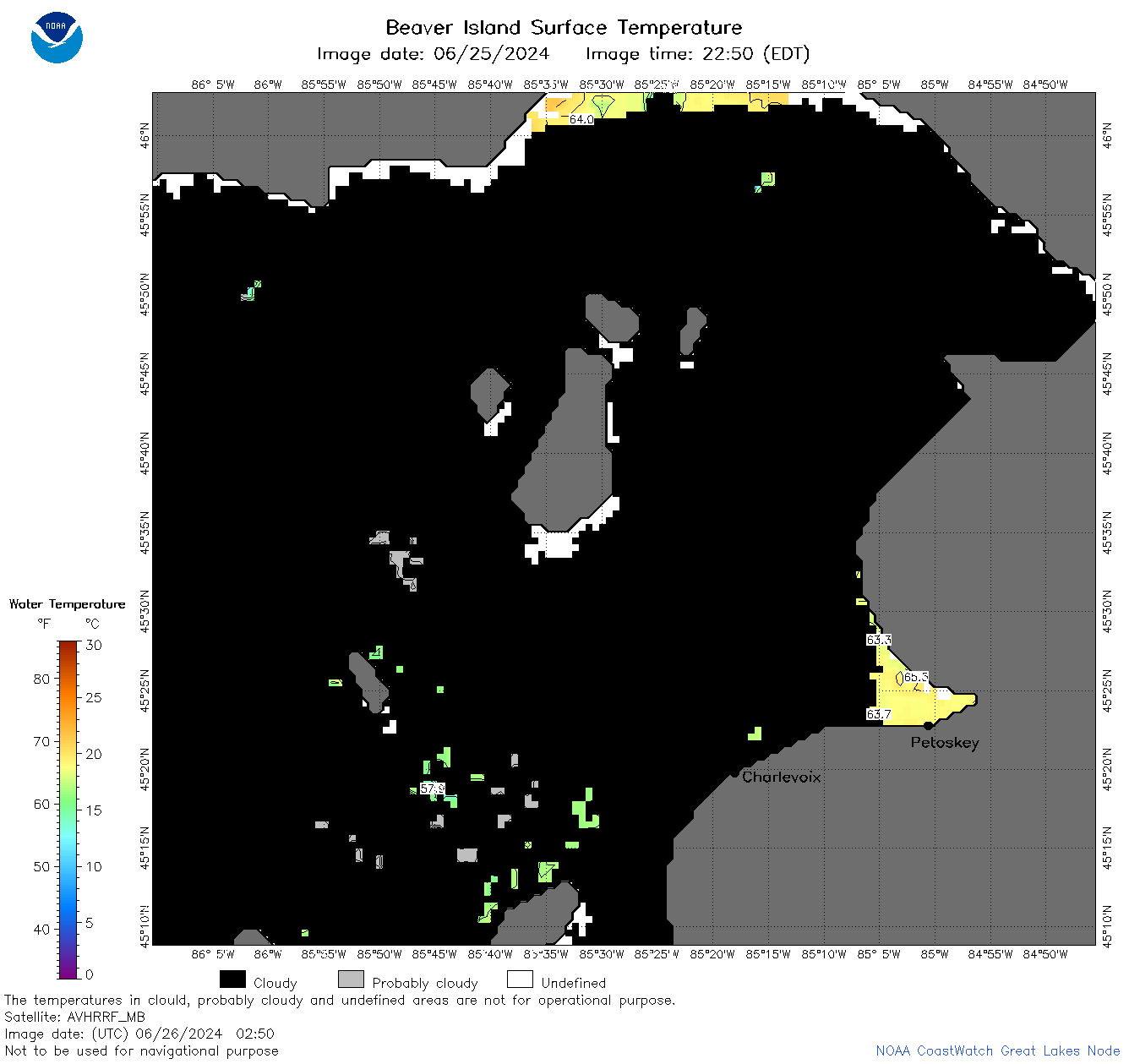The image size is (1129, 1064).
Task: Click the top axis 85°W longitude label
Action: click(x=934, y=84)
